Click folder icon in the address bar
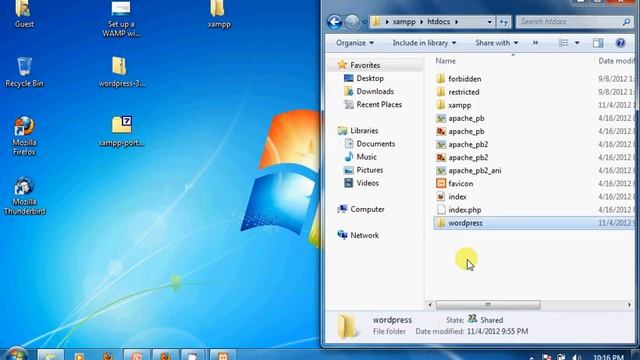The height and width of the screenshot is (360, 640). click(x=376, y=22)
